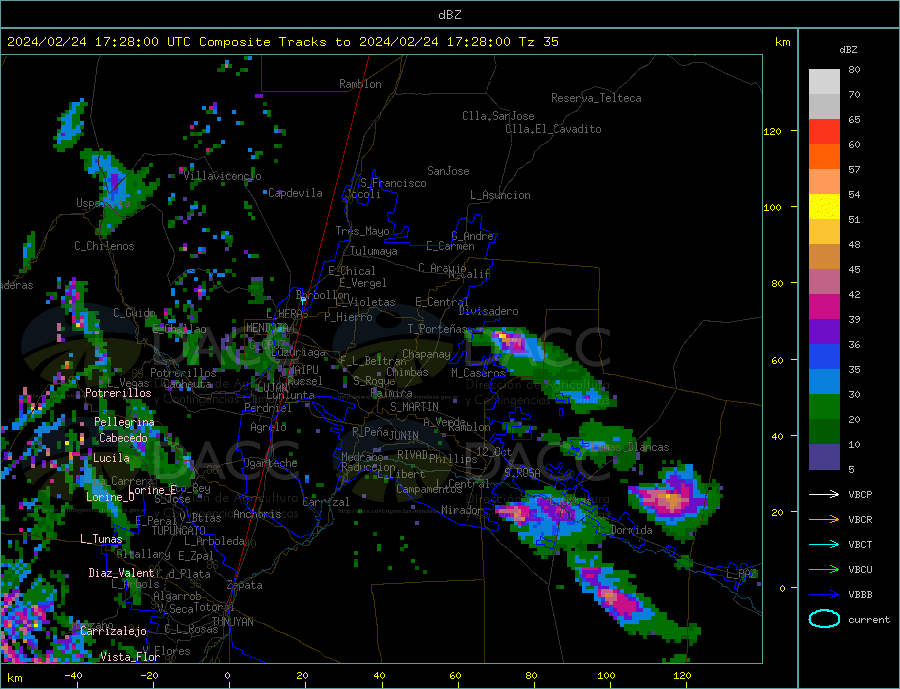This screenshot has width=900, height=689.
Task: Click the Pellegrina label
Action: pyautogui.click(x=124, y=422)
